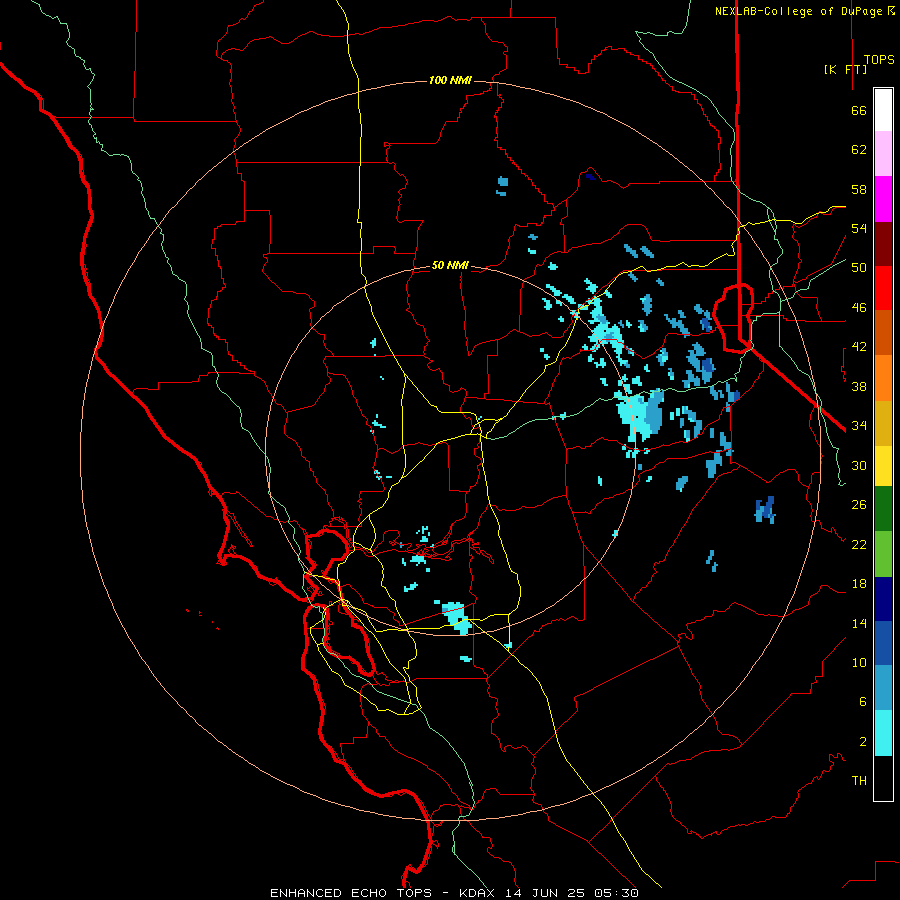This screenshot has height=900, width=900.
Task: Click the 38 legend value
Action: (859, 386)
